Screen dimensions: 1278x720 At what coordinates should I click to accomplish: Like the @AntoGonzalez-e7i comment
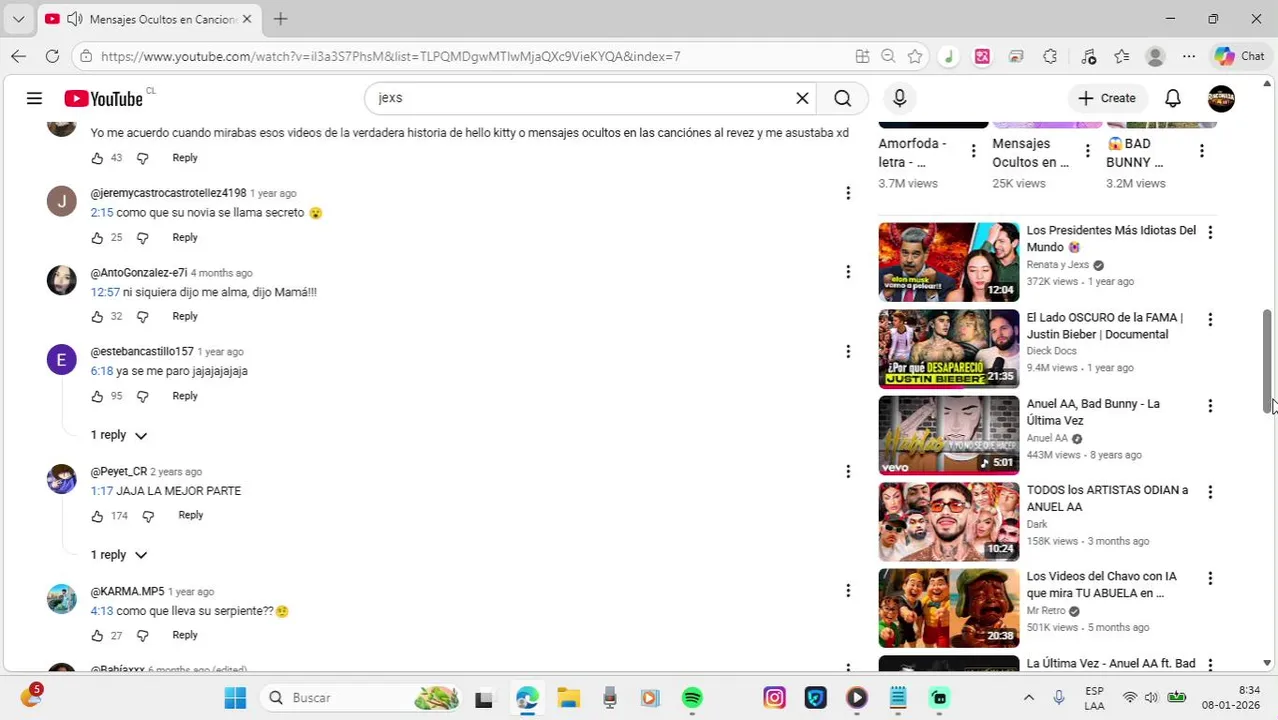click(97, 317)
